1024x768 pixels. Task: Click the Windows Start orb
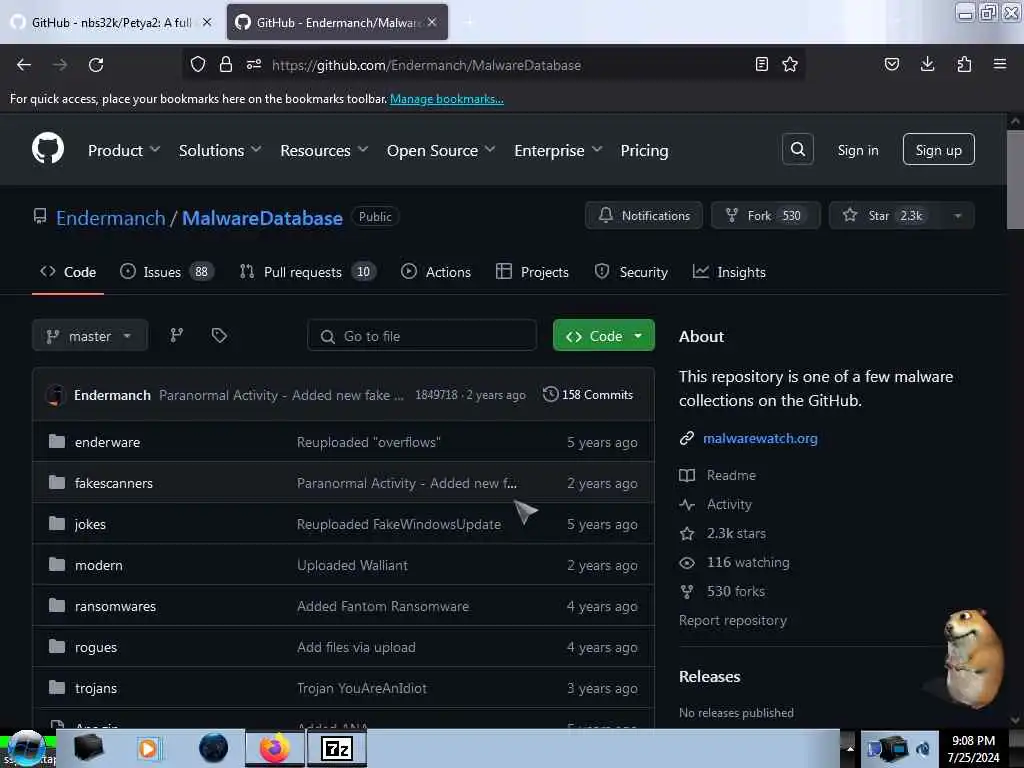pyautogui.click(x=26, y=748)
